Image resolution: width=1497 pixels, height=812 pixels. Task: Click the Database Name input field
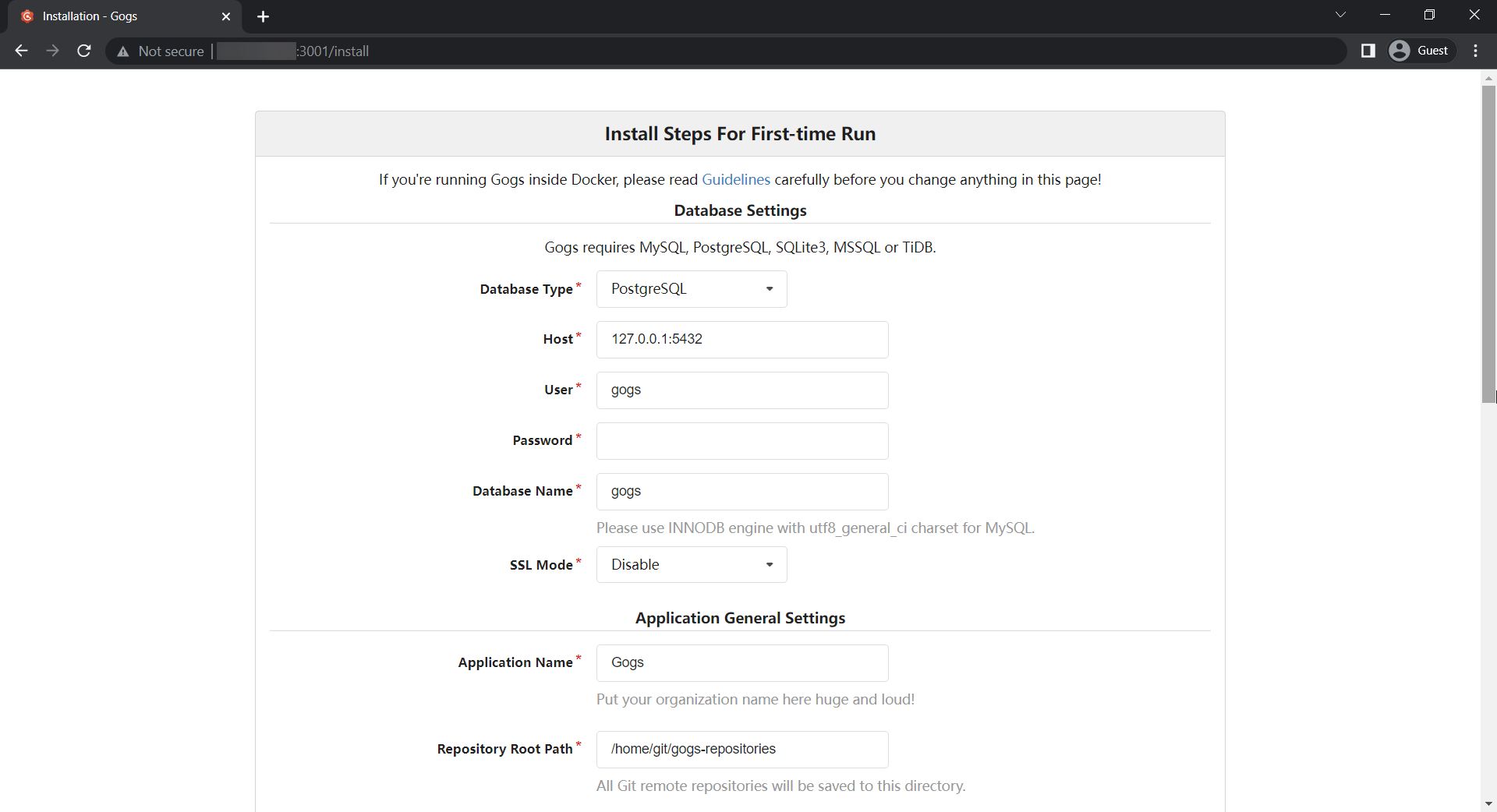click(742, 492)
